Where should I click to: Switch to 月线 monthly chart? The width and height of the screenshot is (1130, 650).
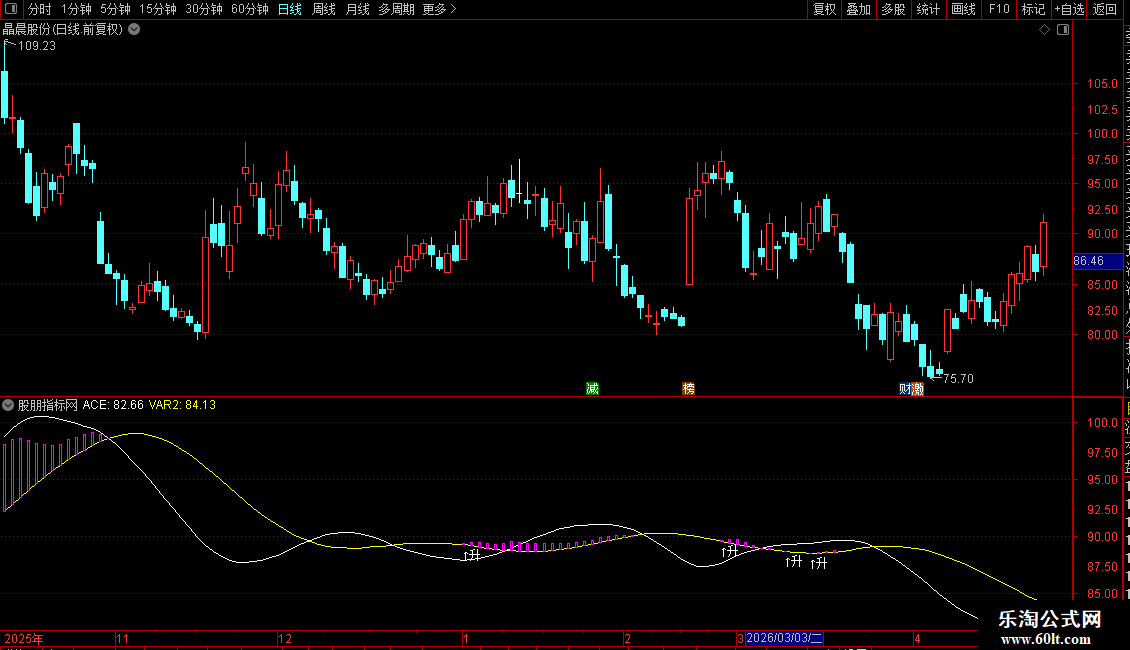pos(357,9)
